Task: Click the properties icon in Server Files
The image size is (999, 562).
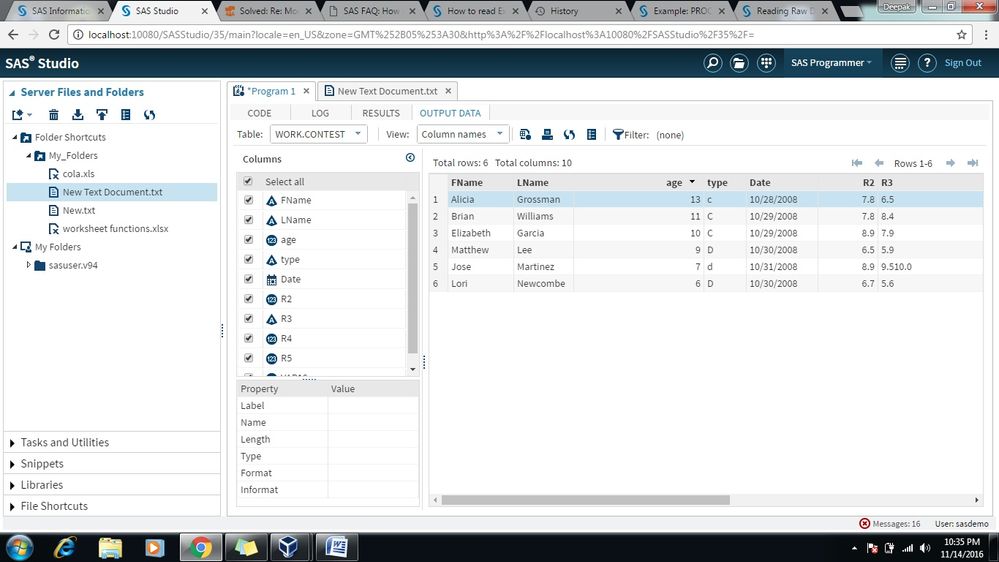Action: [x=126, y=115]
